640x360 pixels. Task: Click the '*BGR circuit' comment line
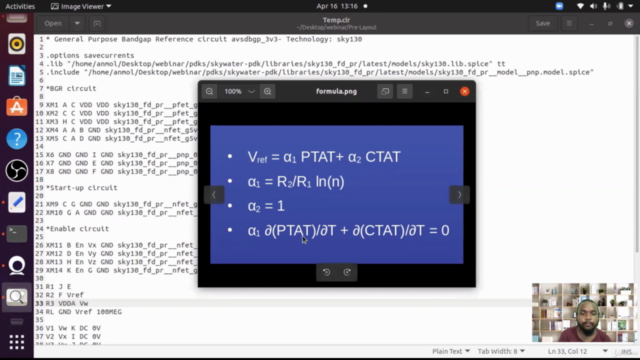71,89
